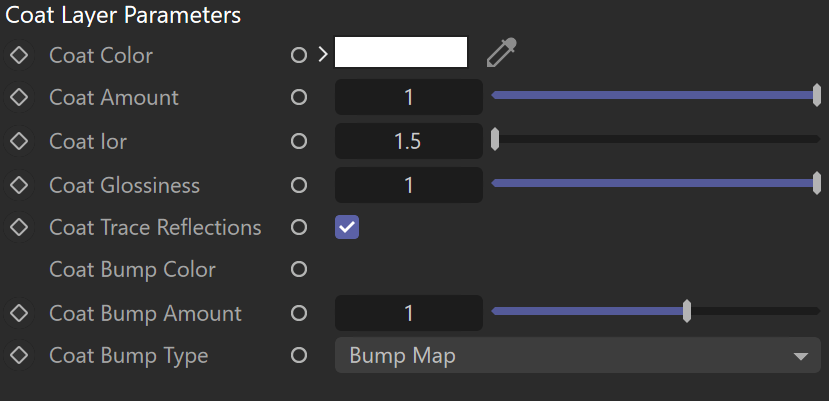This screenshot has height=401, width=829.
Task: Expand the Coat Color chevron arrow
Action: click(323, 54)
